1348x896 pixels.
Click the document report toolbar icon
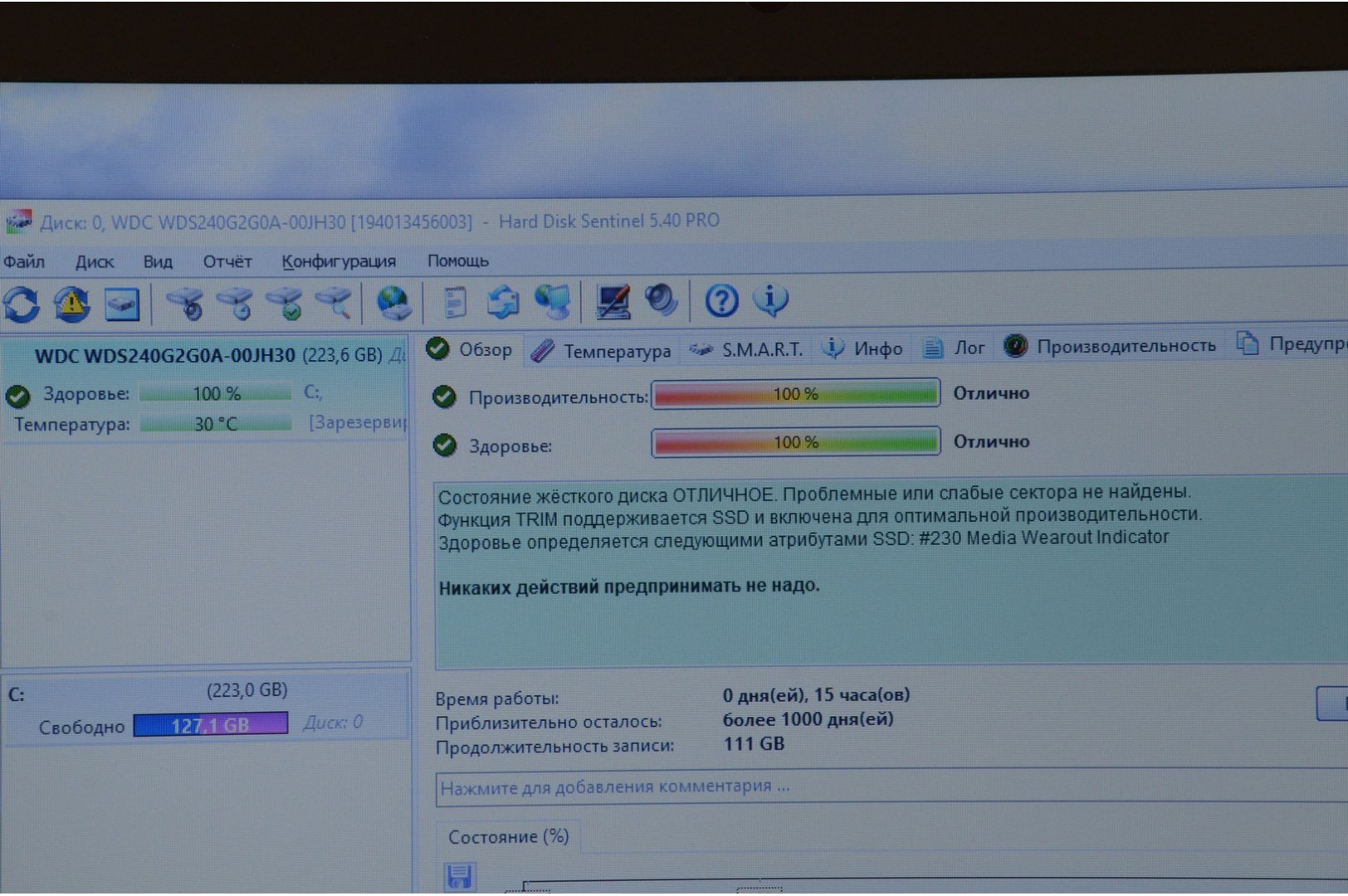coord(454,303)
